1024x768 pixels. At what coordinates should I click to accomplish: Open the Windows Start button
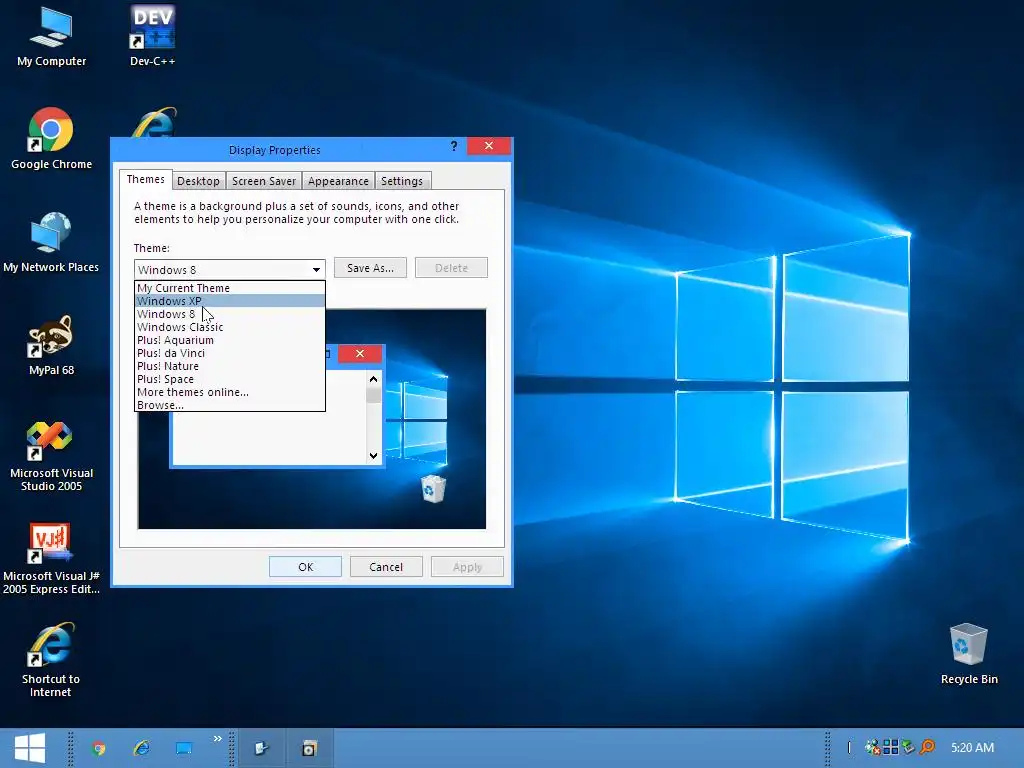tap(30, 748)
